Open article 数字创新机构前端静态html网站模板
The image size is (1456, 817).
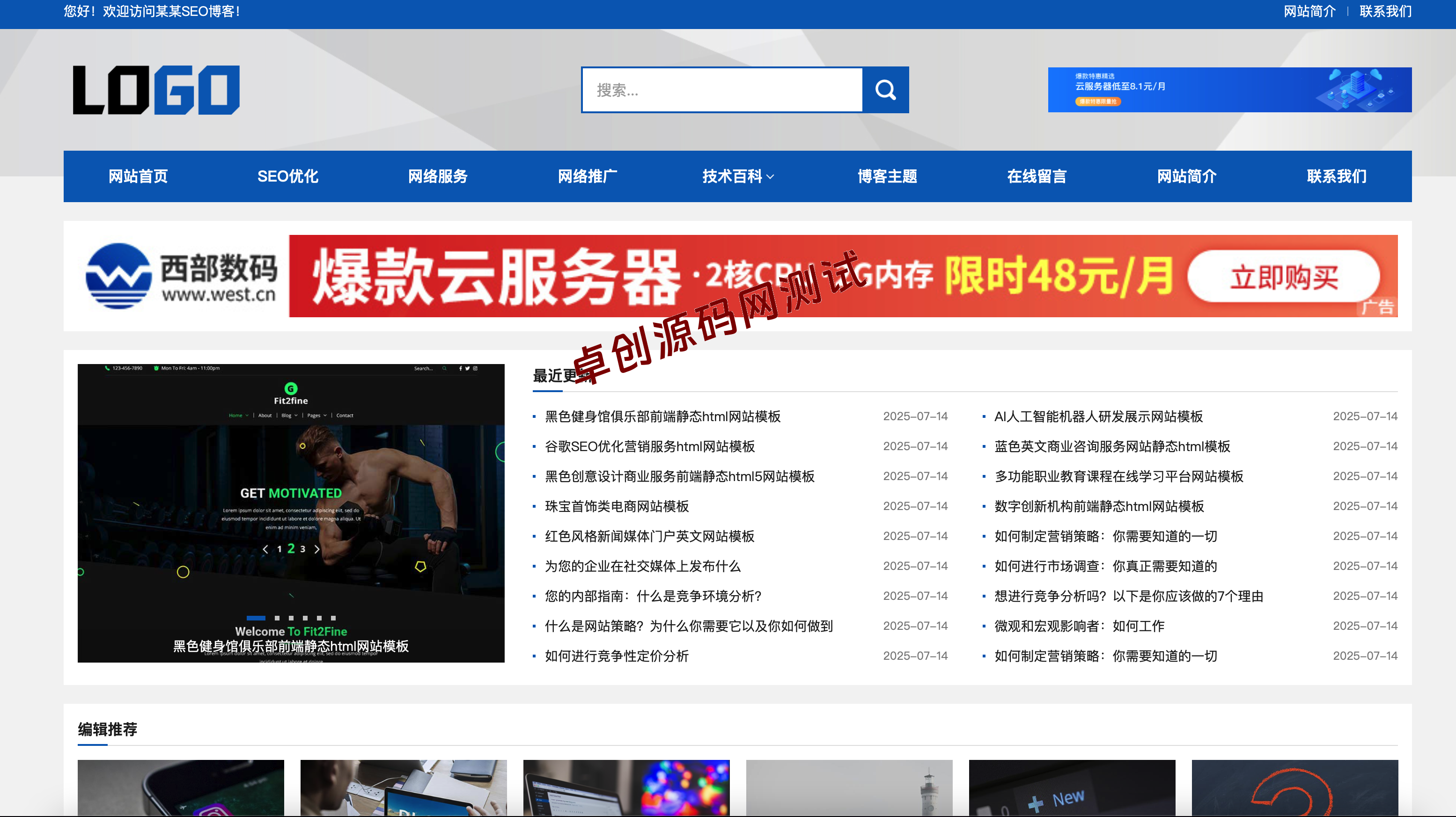[1099, 506]
